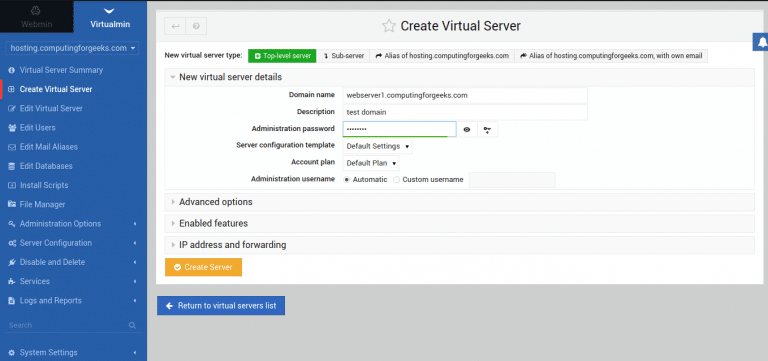Click the Virtual Server Summary info icon
The height and width of the screenshot is (361, 768).
coord(11,70)
